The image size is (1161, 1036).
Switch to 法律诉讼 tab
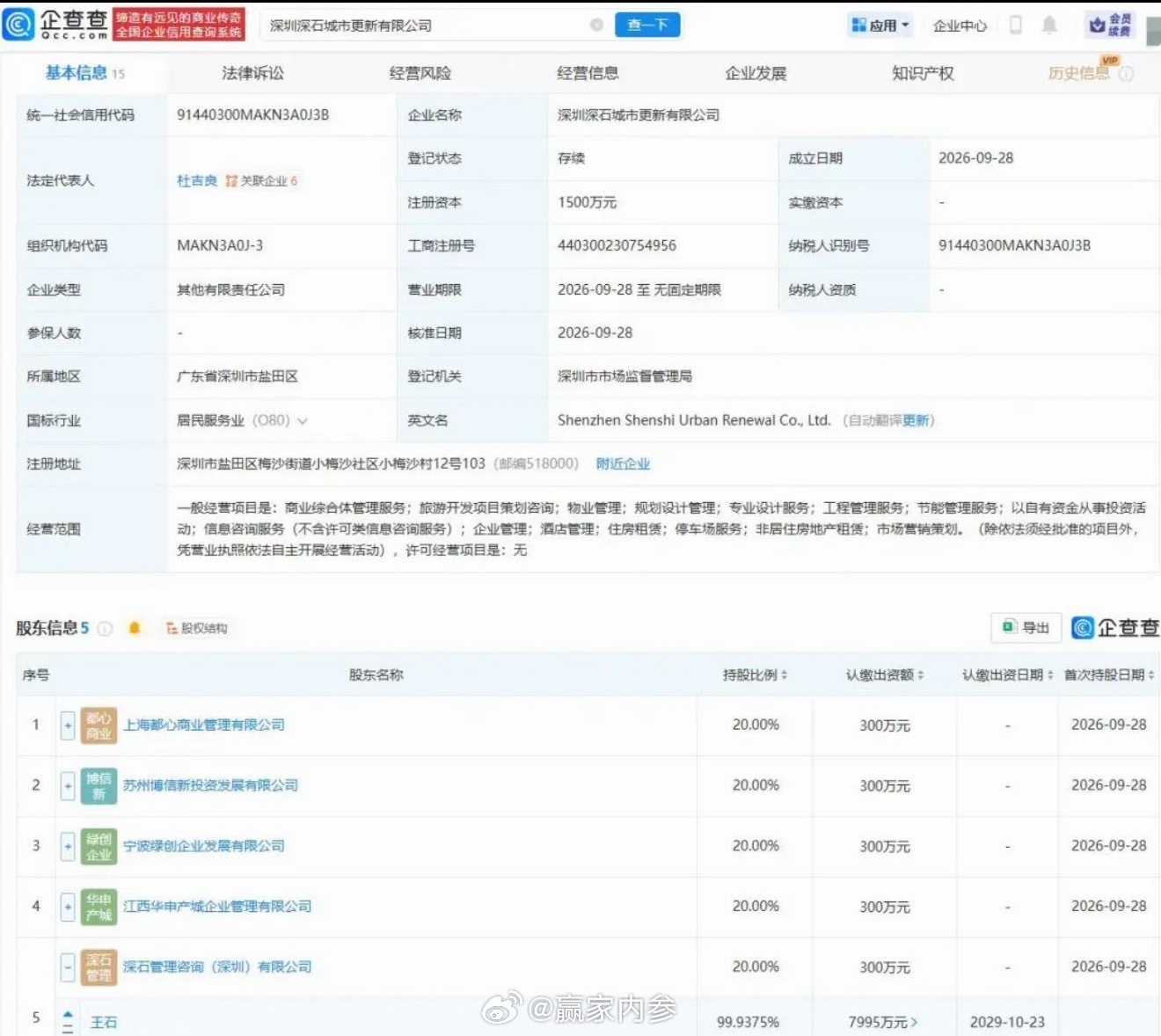pyautogui.click(x=253, y=73)
